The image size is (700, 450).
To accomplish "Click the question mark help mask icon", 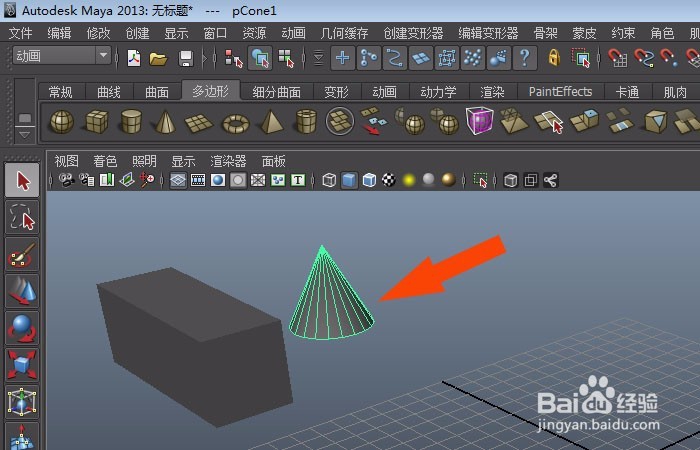I will click(525, 58).
